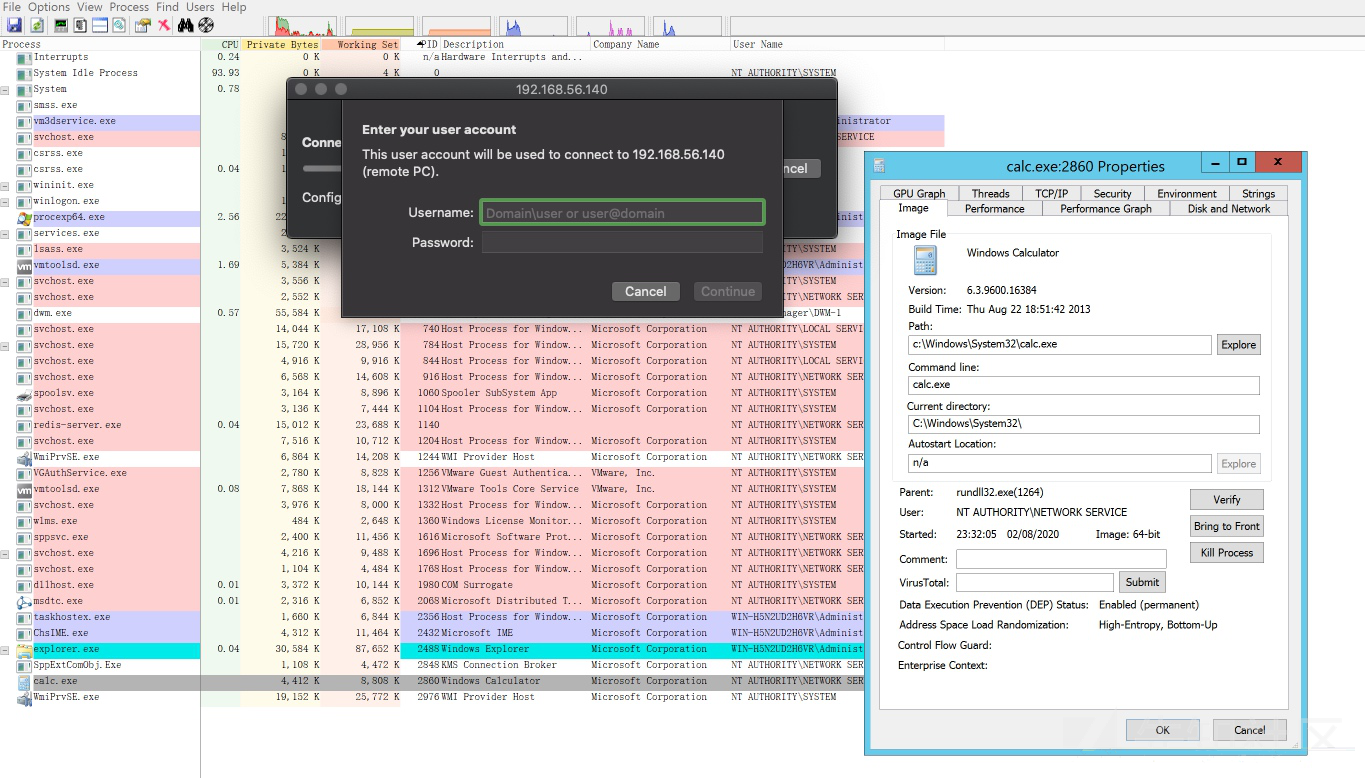1365x778 pixels.
Task: Sort by the Private Bytes column header
Action: 282,44
